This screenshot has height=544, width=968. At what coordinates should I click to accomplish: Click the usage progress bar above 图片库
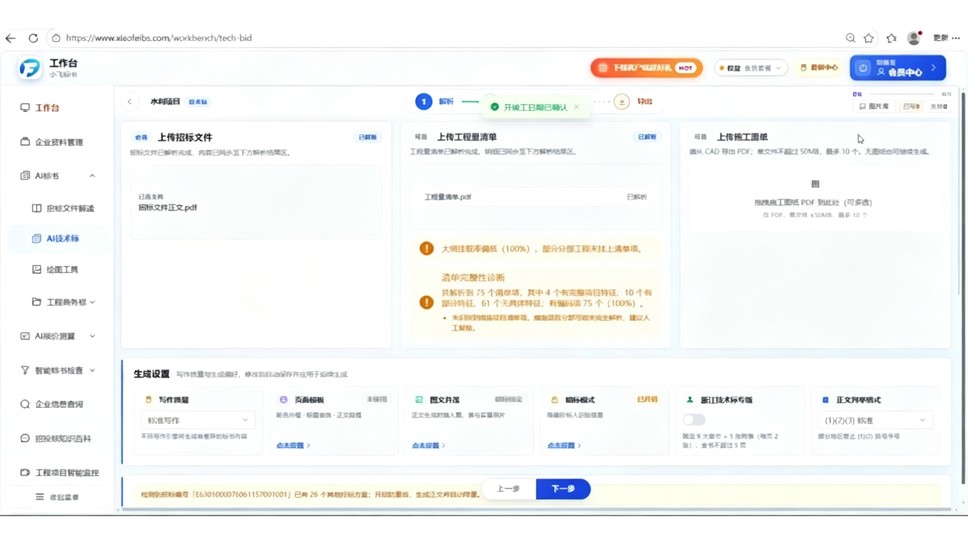[901, 94]
